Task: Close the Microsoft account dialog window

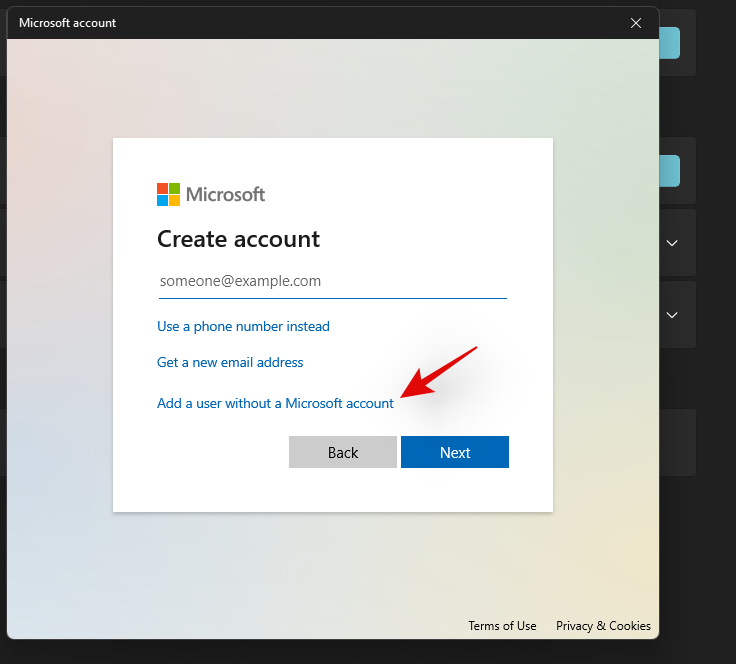Action: coord(636,23)
